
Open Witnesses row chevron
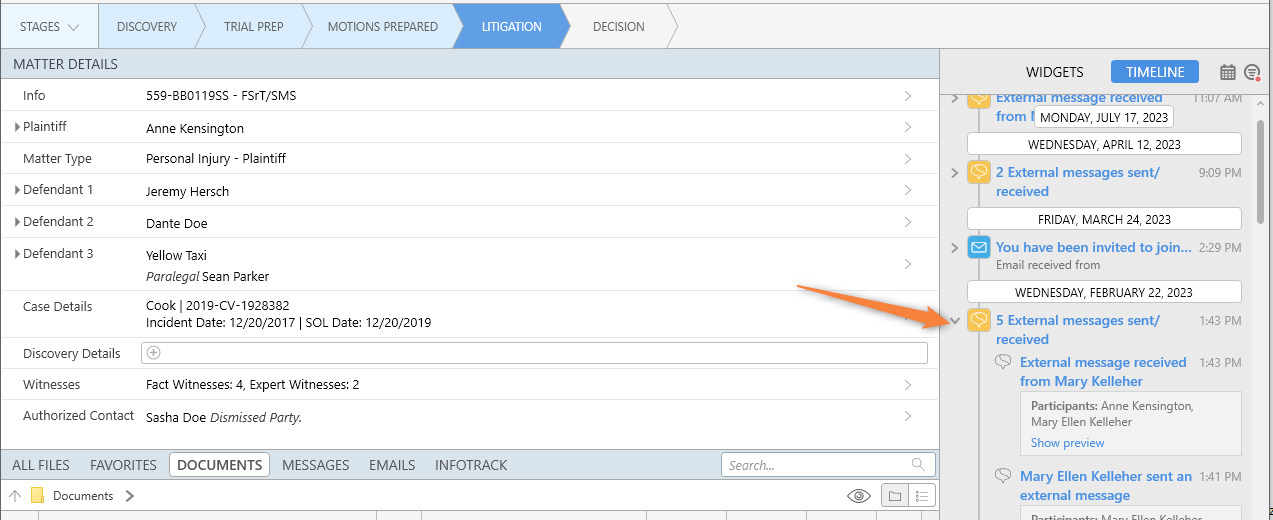coord(908,385)
